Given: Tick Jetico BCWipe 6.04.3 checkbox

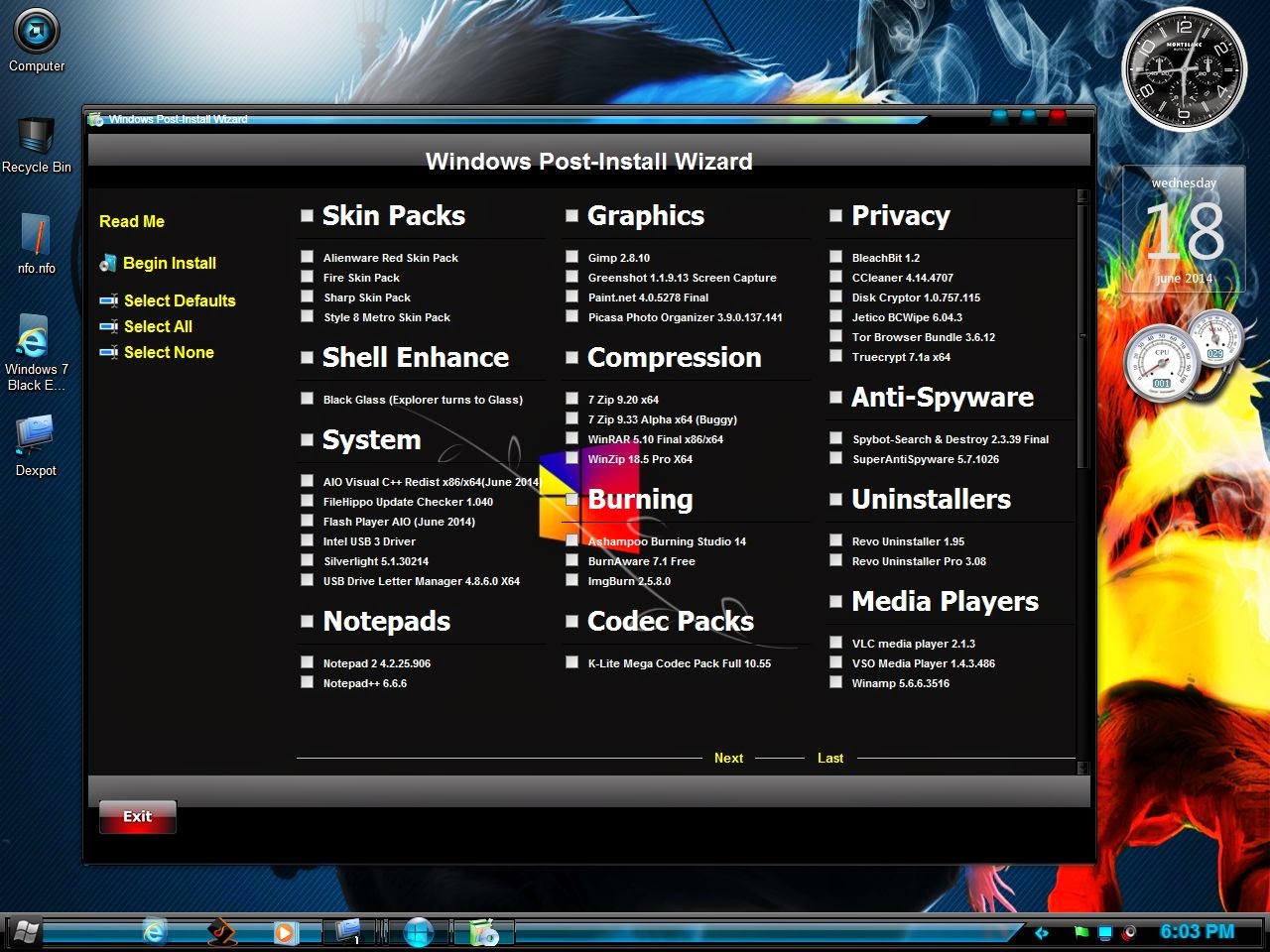Looking at the screenshot, I should tap(836, 316).
